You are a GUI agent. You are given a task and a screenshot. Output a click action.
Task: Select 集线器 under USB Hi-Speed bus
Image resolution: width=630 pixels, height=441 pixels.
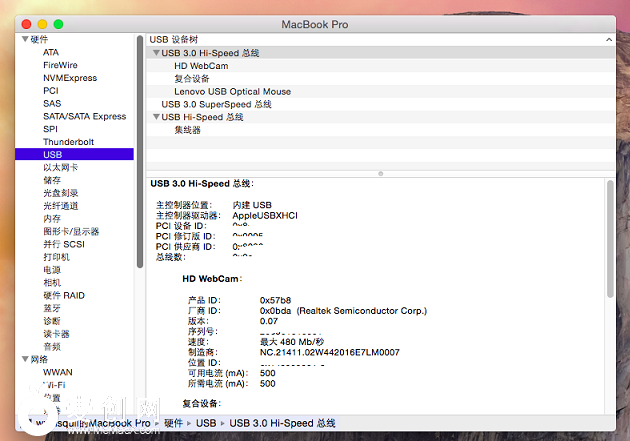point(187,130)
